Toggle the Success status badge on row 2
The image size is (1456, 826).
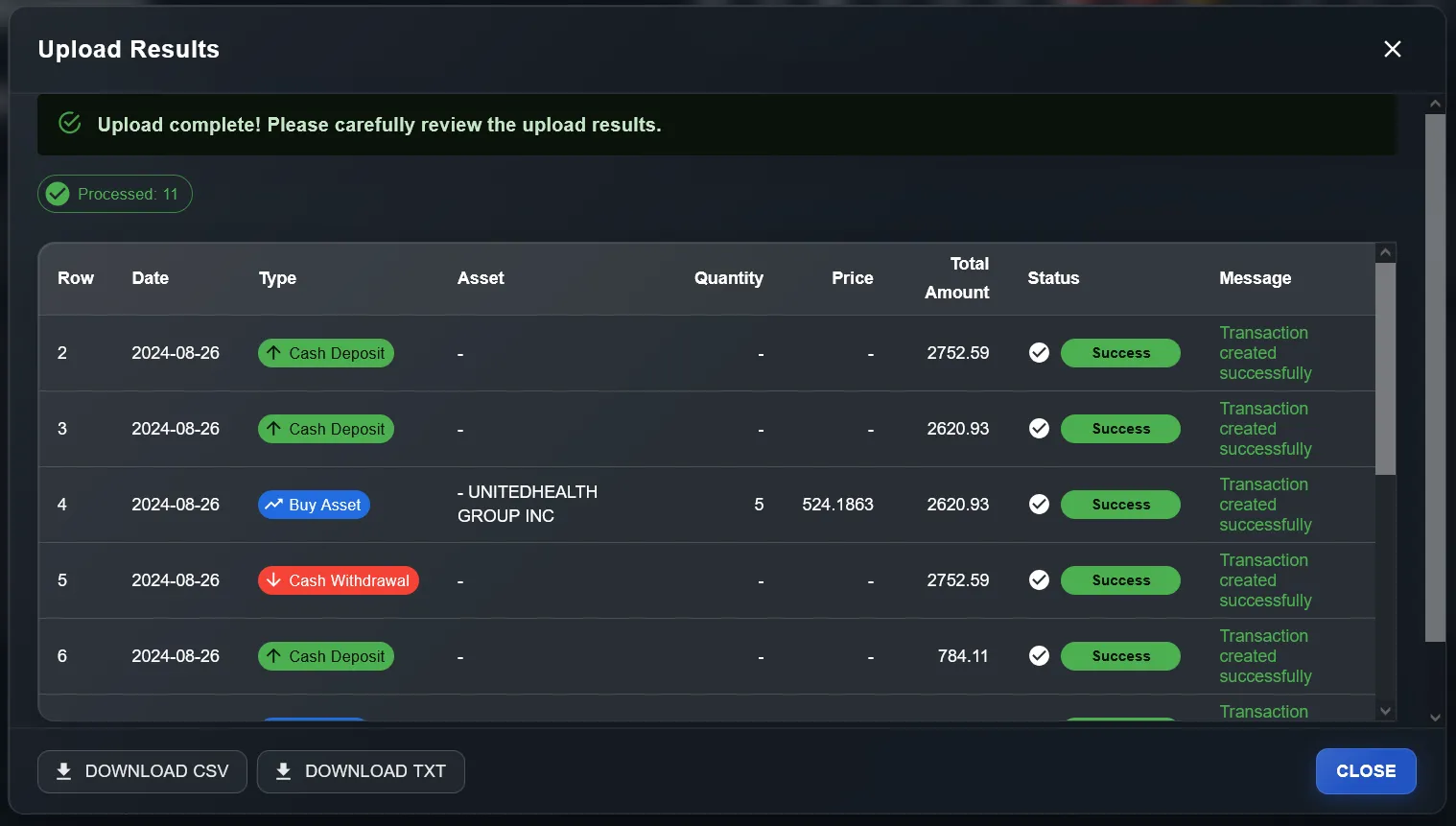[1120, 353]
